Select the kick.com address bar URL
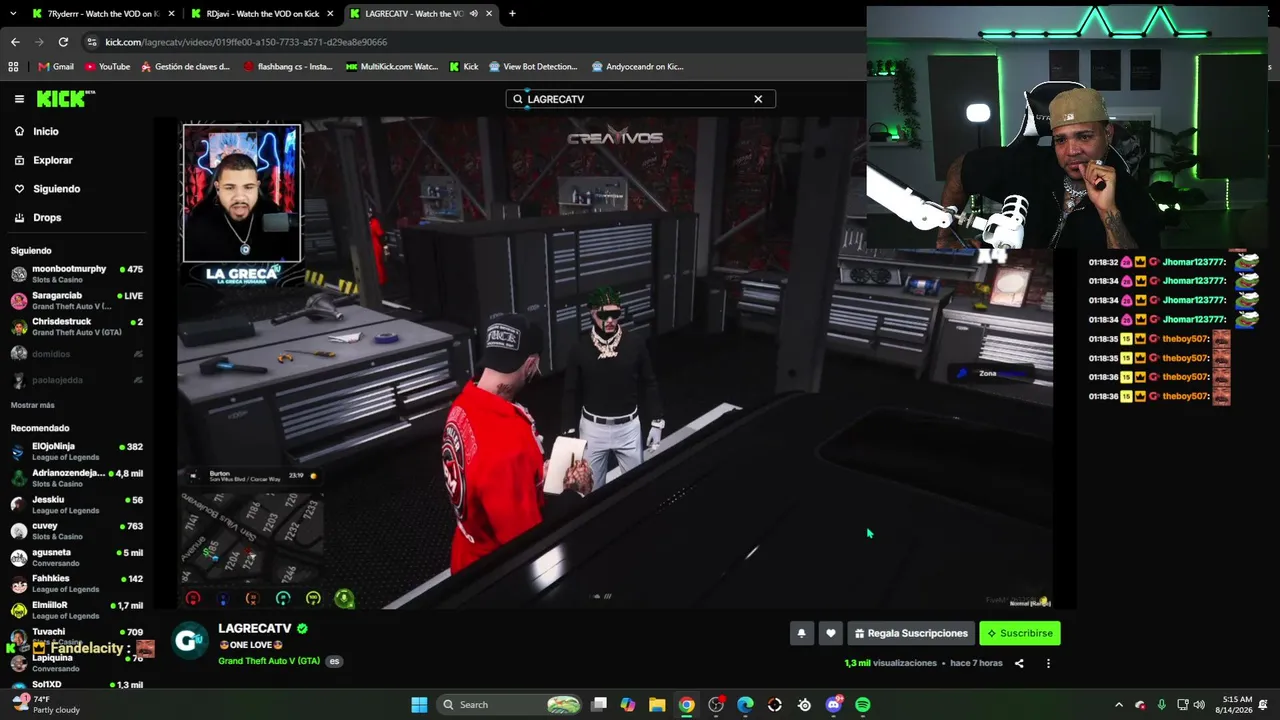This screenshot has height=720, width=1280. coord(246,42)
